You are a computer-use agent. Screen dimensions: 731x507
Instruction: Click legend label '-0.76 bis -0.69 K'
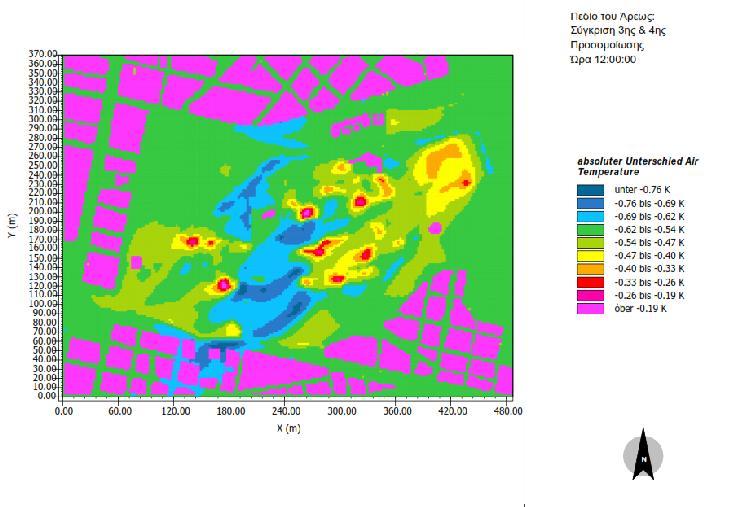[649, 204]
